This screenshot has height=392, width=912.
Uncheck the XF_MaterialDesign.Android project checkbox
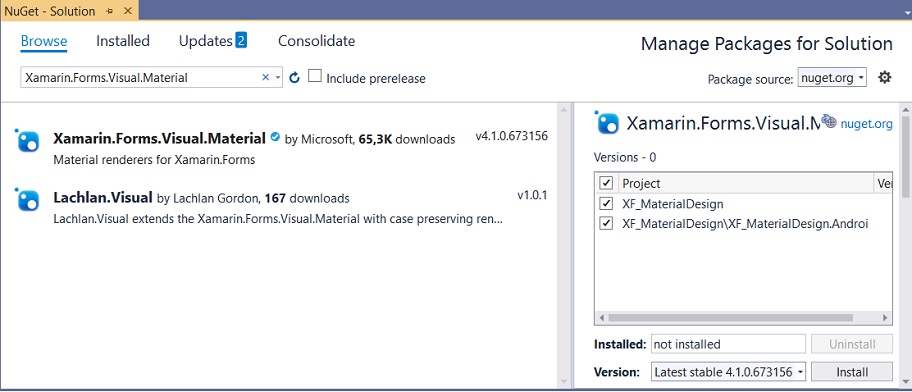tap(606, 223)
